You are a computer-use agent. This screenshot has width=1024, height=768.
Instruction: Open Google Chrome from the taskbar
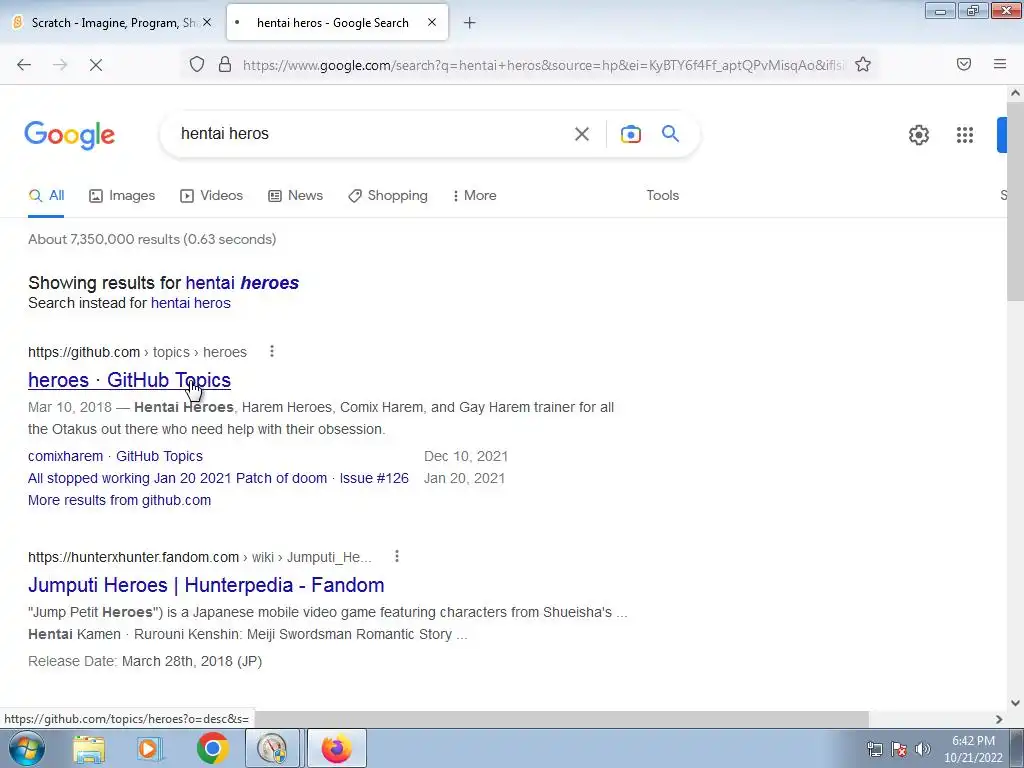coord(212,748)
